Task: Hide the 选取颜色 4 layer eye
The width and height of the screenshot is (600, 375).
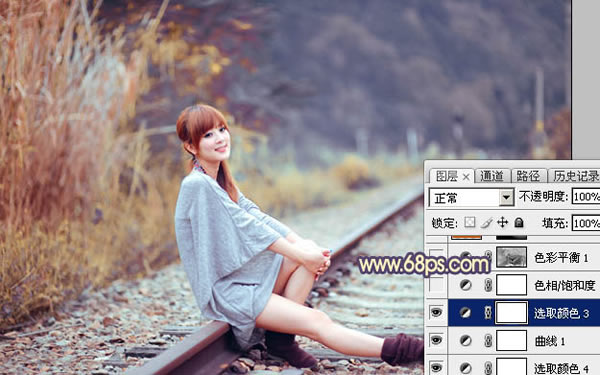Action: click(x=436, y=368)
